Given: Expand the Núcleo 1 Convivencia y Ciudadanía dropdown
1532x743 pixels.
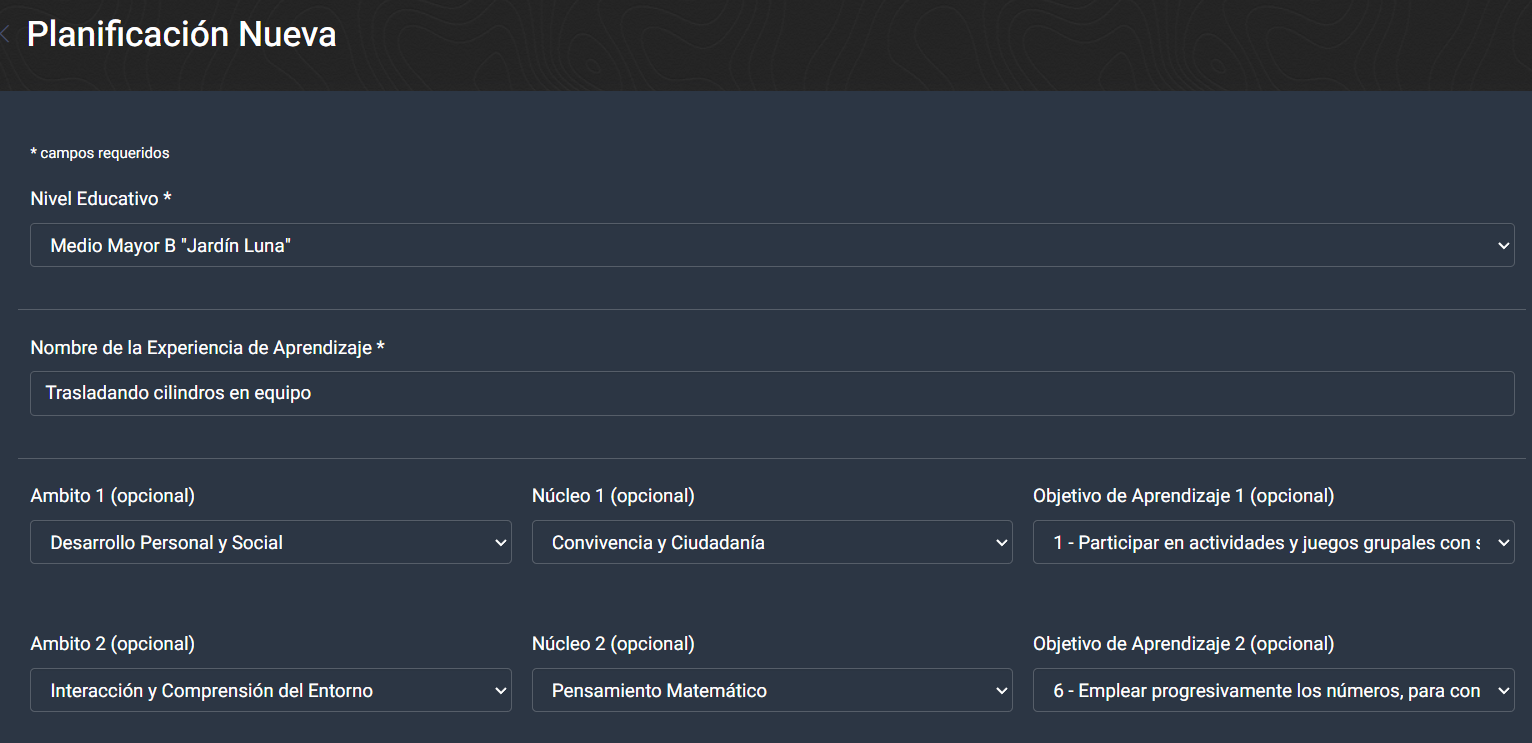Looking at the screenshot, I should pyautogui.click(x=771, y=542).
